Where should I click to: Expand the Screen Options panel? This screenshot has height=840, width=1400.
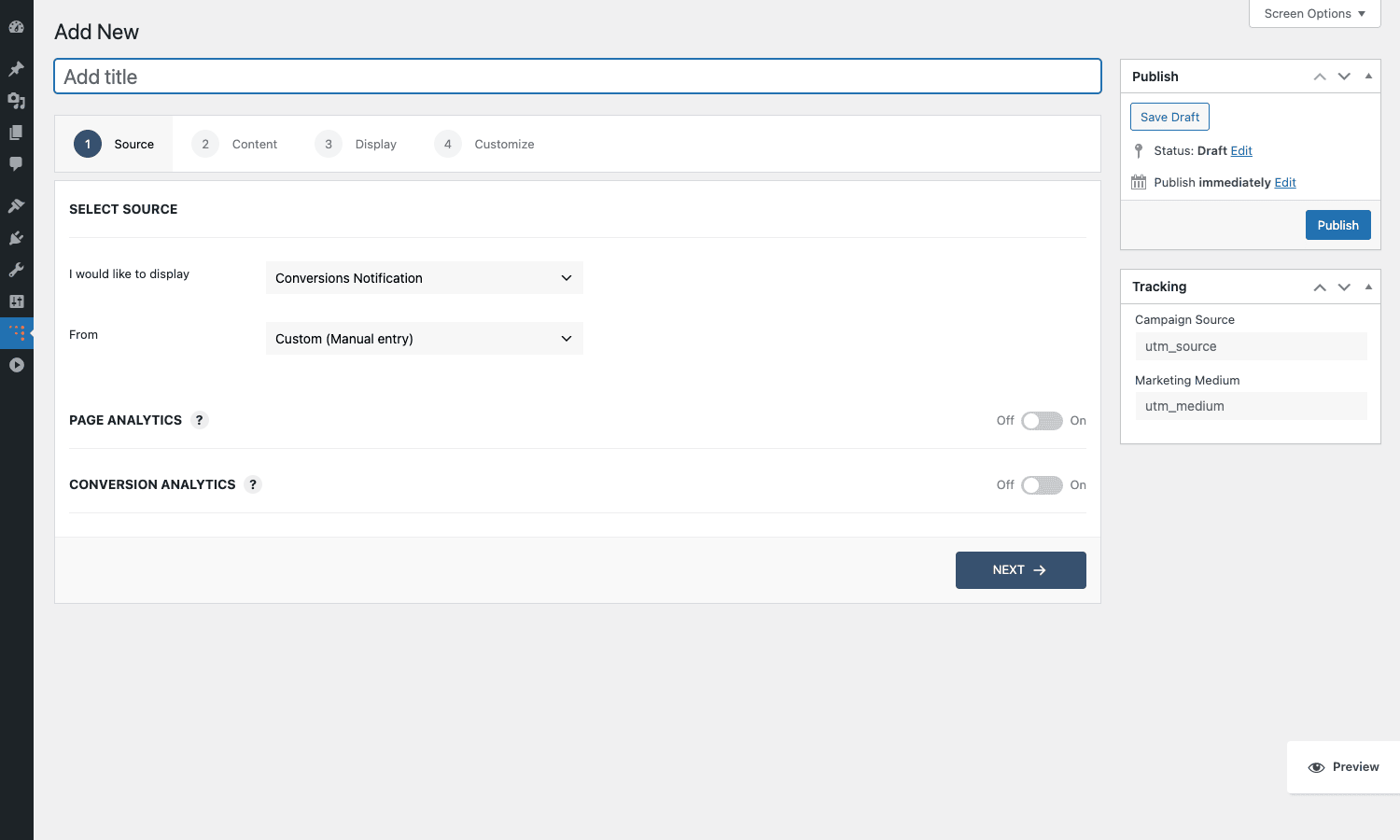(x=1314, y=13)
